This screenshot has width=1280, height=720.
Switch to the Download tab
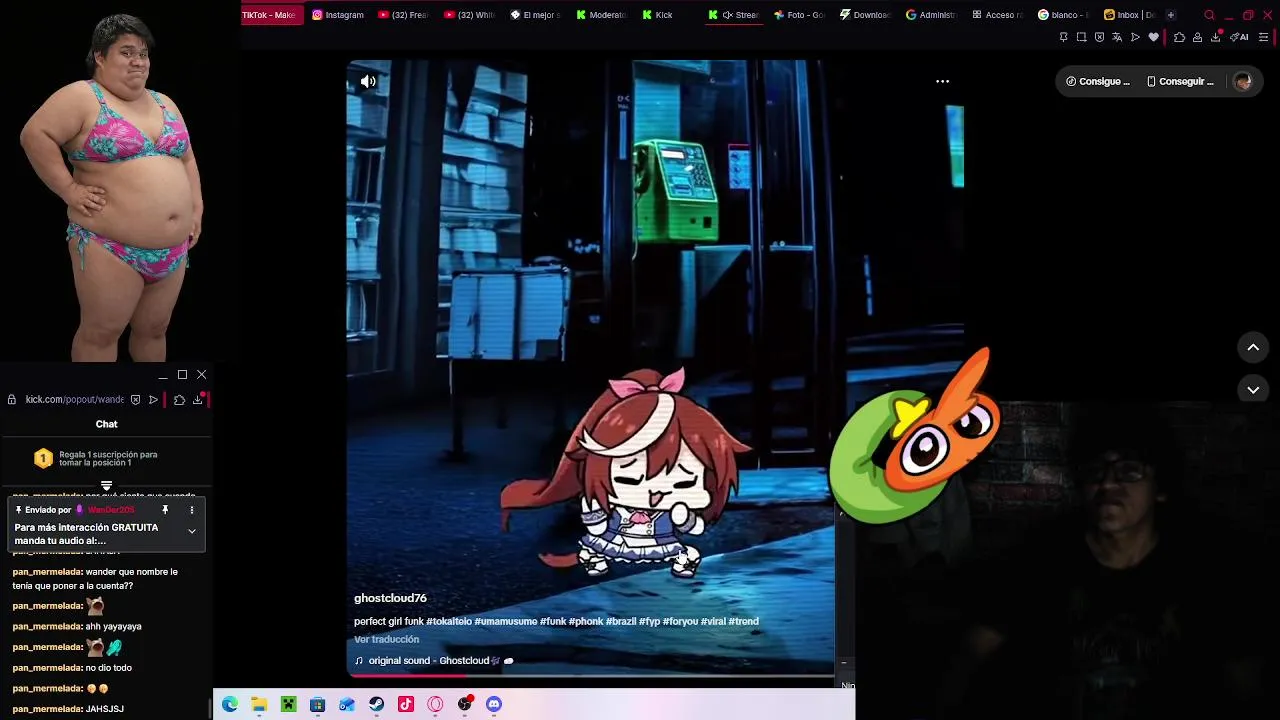(x=866, y=15)
